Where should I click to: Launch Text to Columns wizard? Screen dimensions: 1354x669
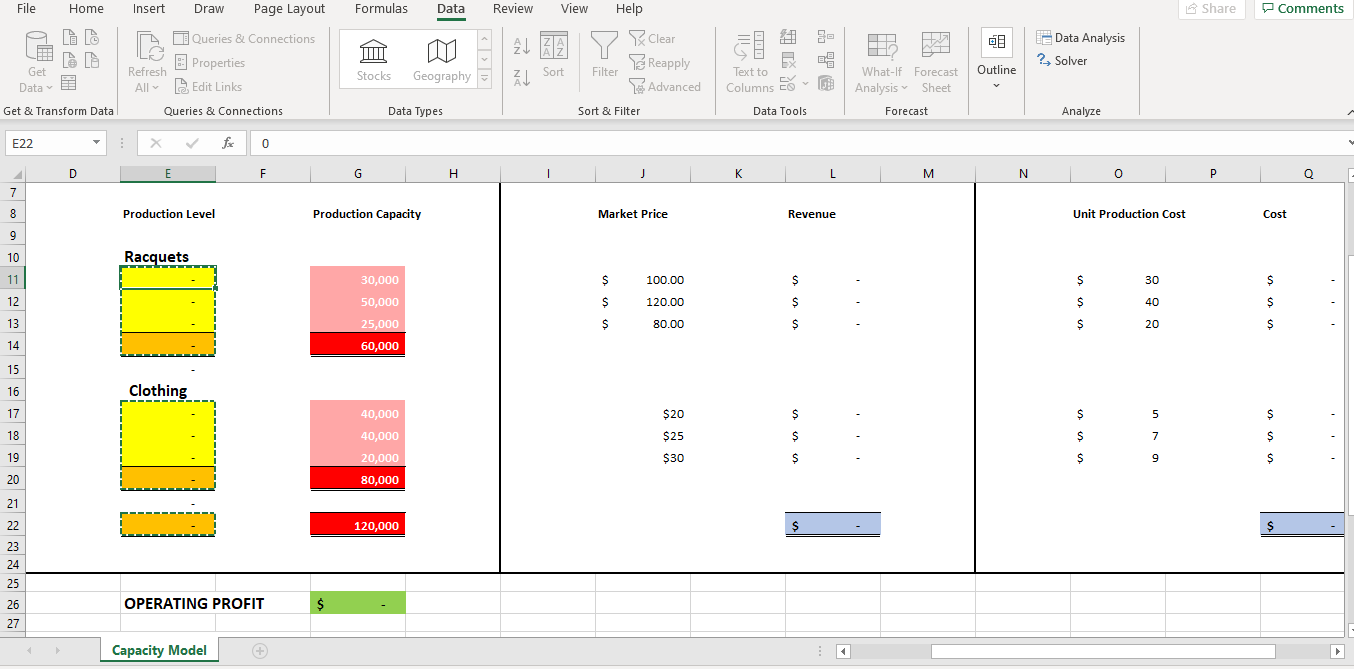tap(750, 64)
